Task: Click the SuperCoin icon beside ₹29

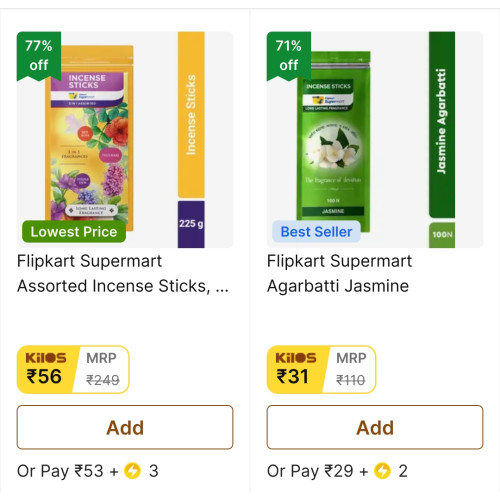Action: click(x=382, y=471)
